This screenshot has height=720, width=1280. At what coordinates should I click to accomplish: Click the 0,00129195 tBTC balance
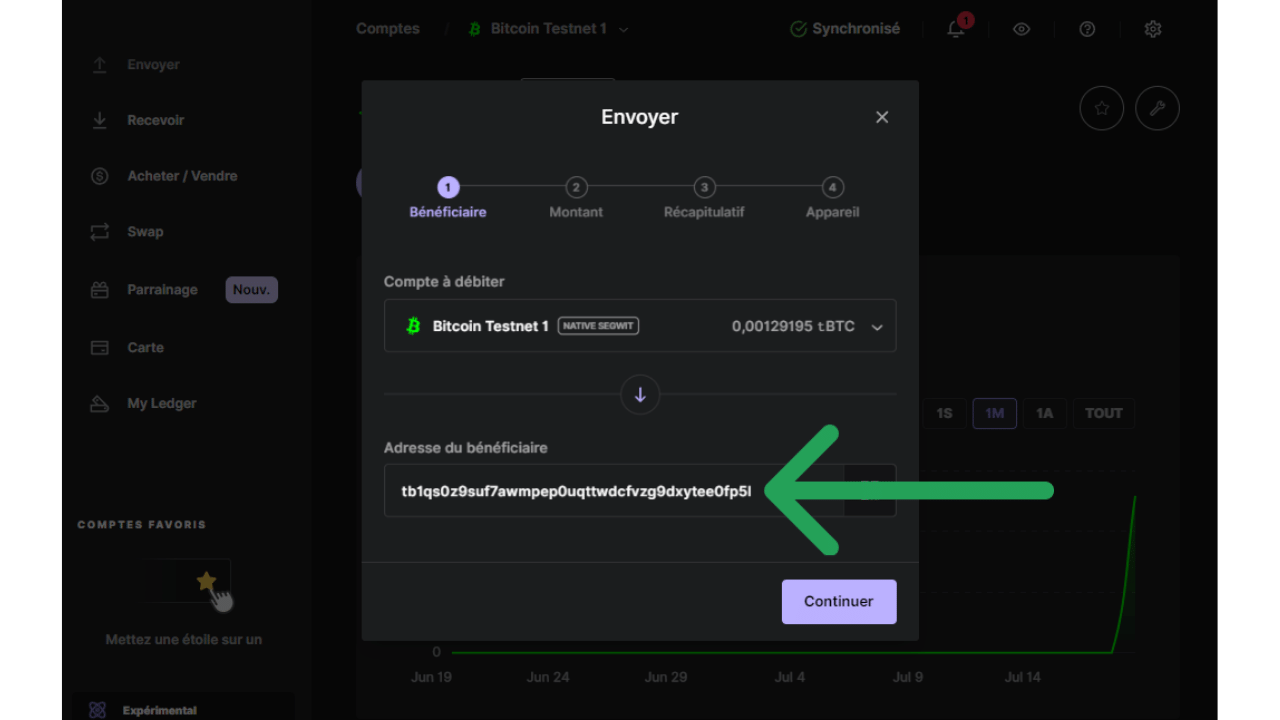click(793, 326)
